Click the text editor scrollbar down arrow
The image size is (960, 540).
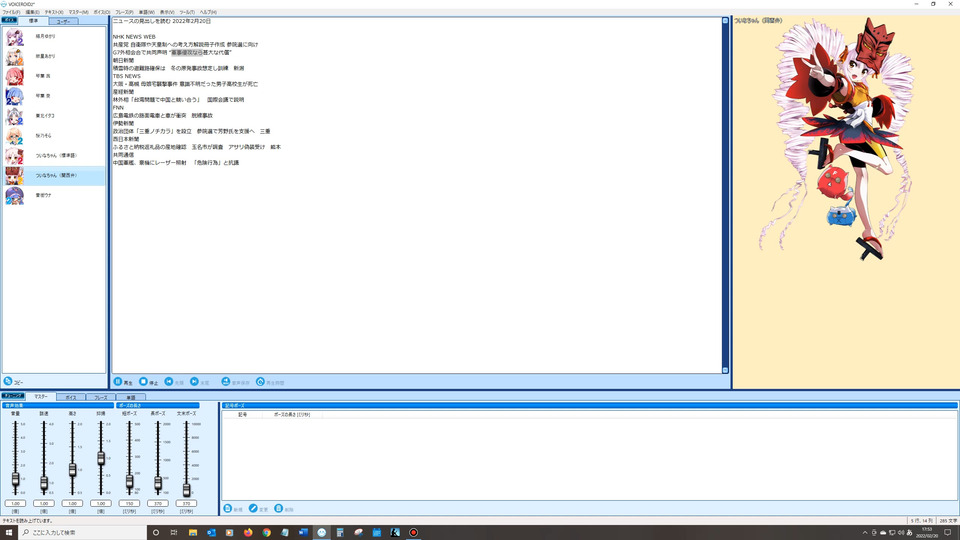click(726, 370)
